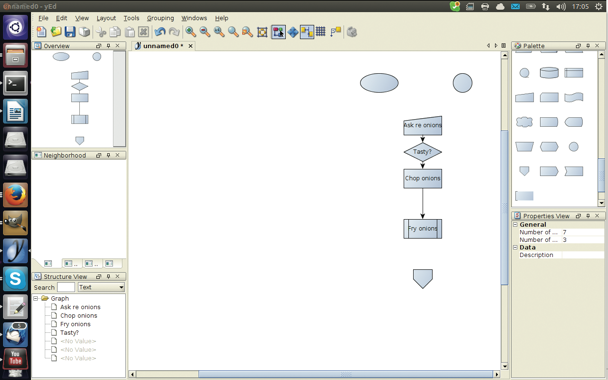Open the Help menu
The height and width of the screenshot is (380, 608).
click(221, 18)
